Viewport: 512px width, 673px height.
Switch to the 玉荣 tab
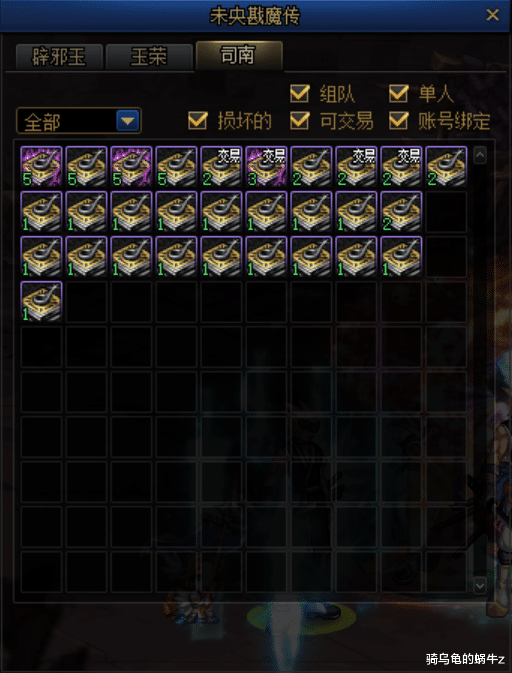(x=149, y=57)
